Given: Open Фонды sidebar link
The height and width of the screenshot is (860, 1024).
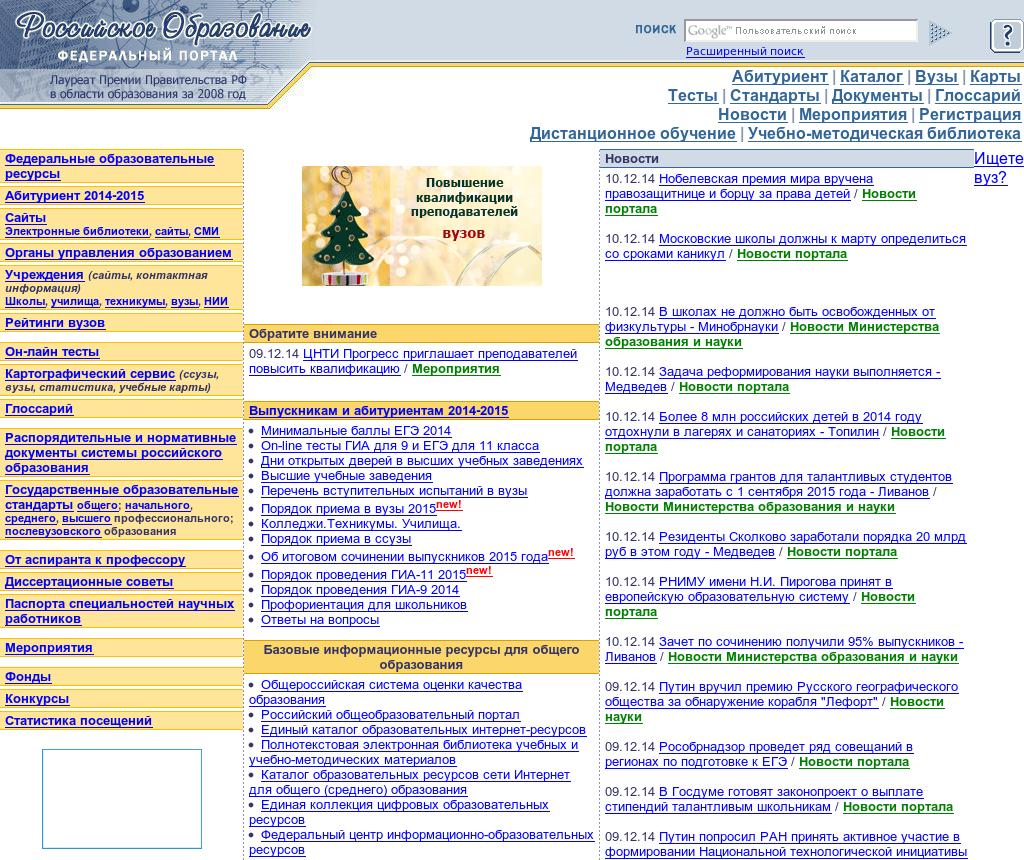Looking at the screenshot, I should point(27,677).
